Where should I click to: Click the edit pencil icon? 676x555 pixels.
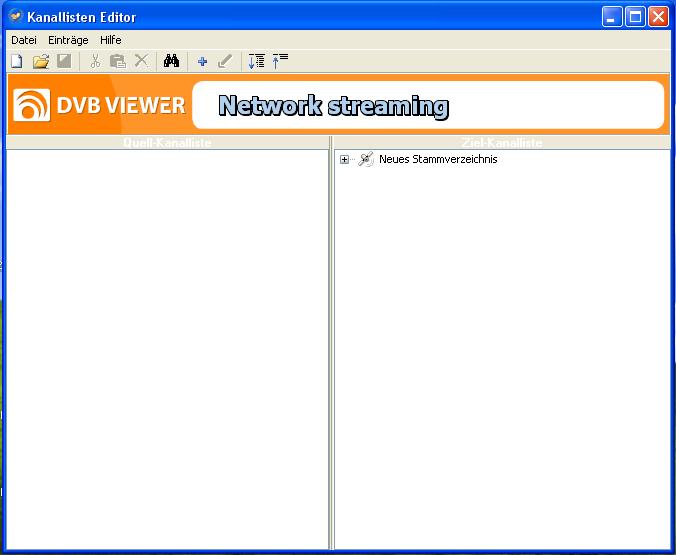pos(225,61)
